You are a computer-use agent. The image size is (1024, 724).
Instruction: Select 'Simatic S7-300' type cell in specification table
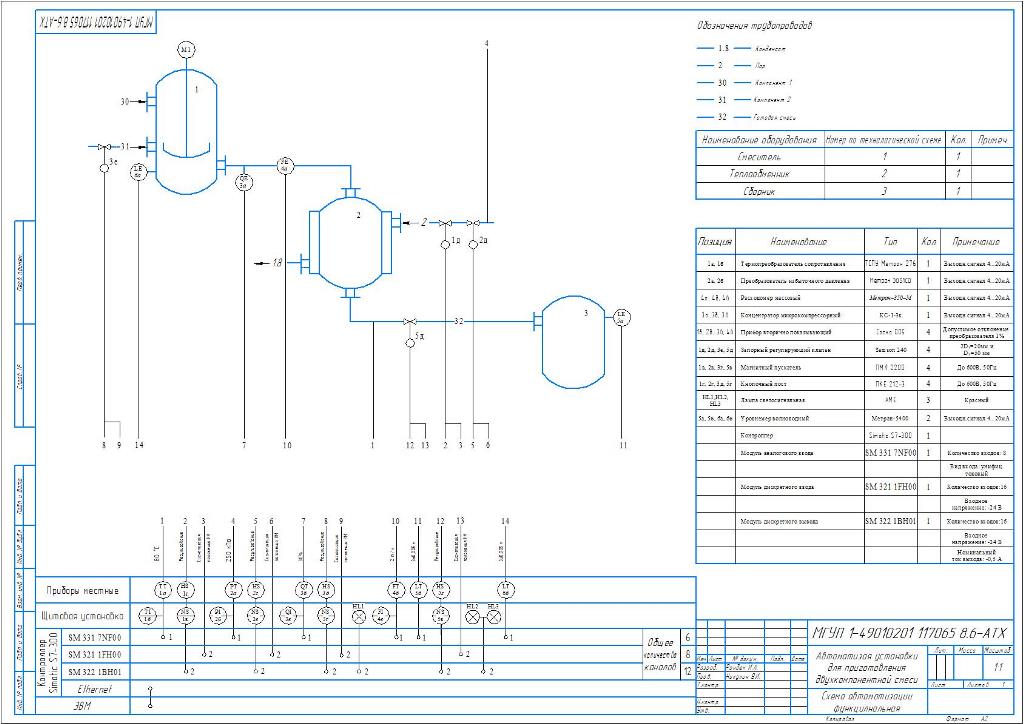coord(891,435)
